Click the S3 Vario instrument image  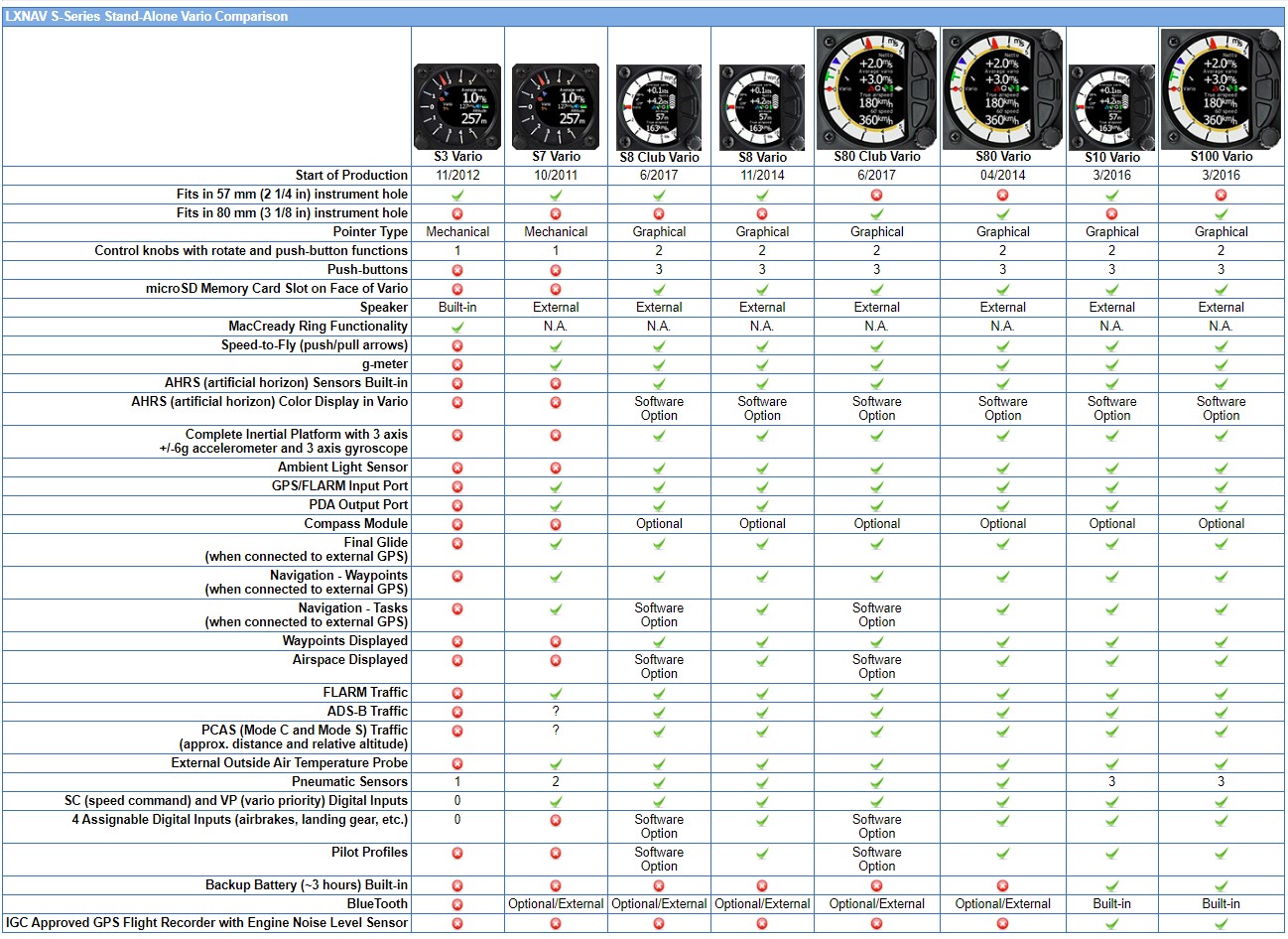(457, 107)
